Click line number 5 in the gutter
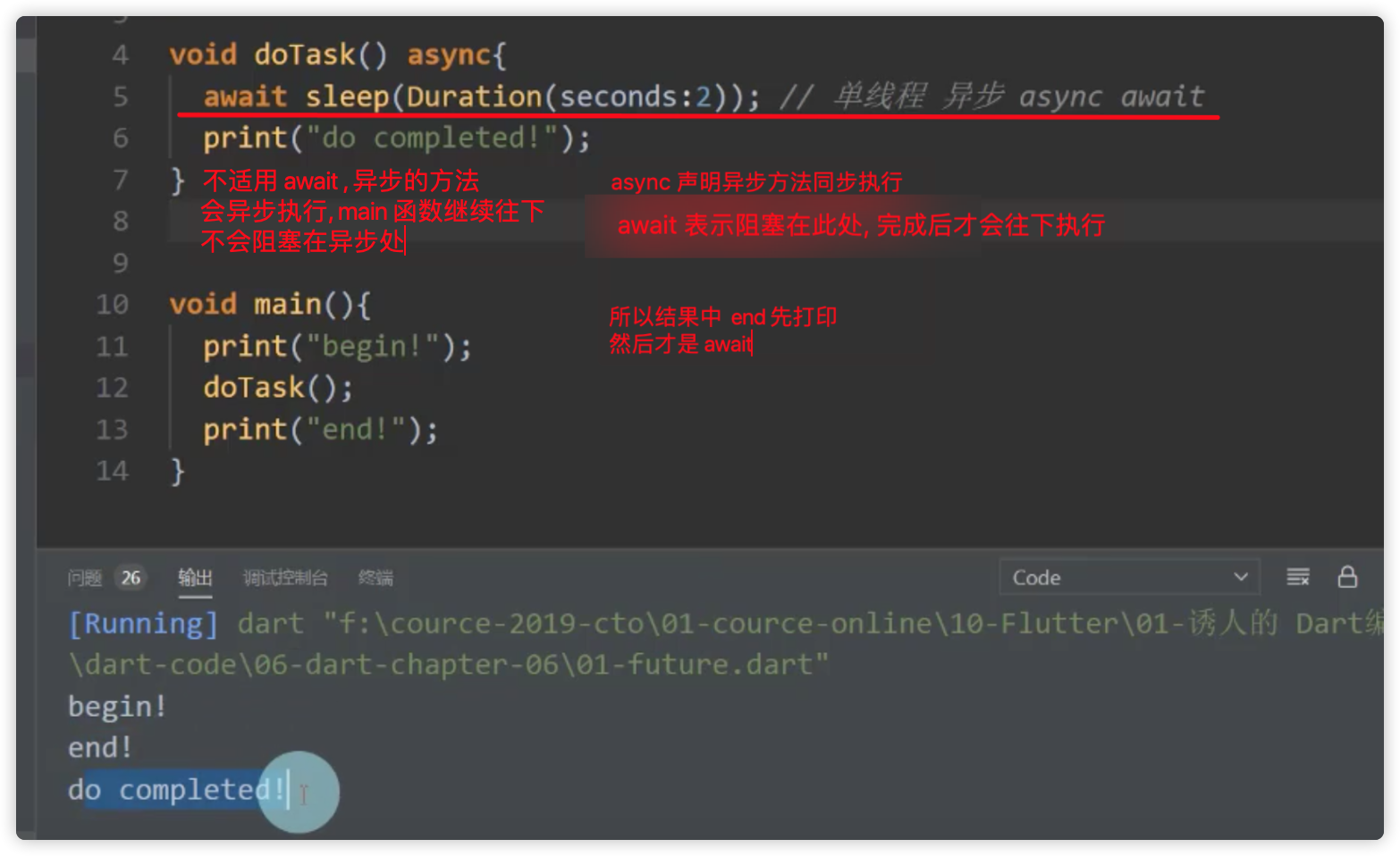 (x=121, y=97)
